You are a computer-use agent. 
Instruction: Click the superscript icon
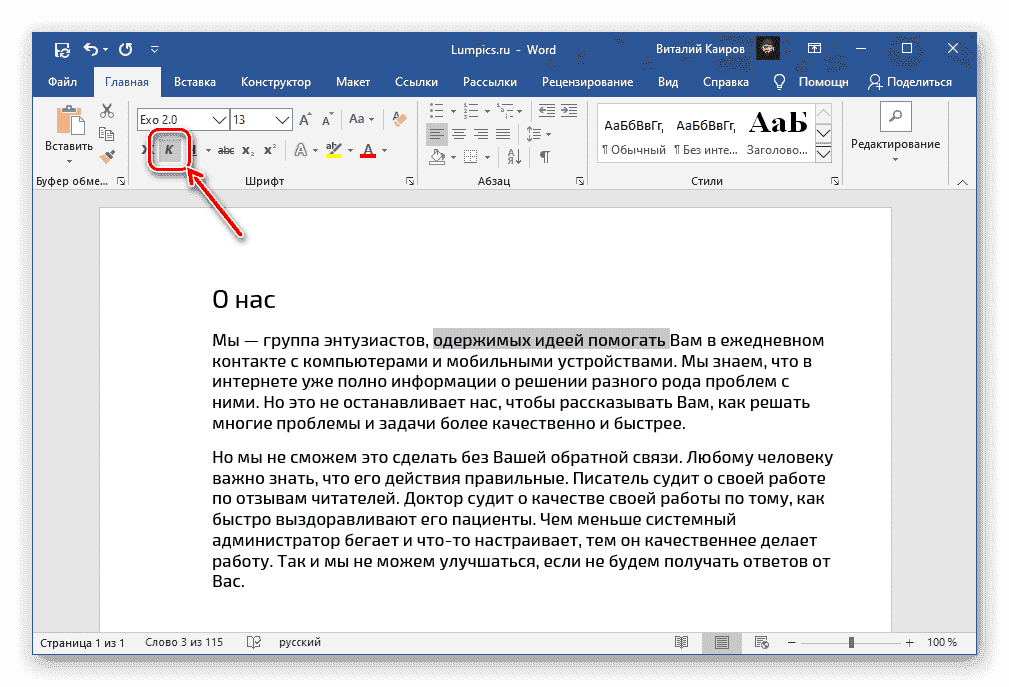pyautogui.click(x=269, y=148)
